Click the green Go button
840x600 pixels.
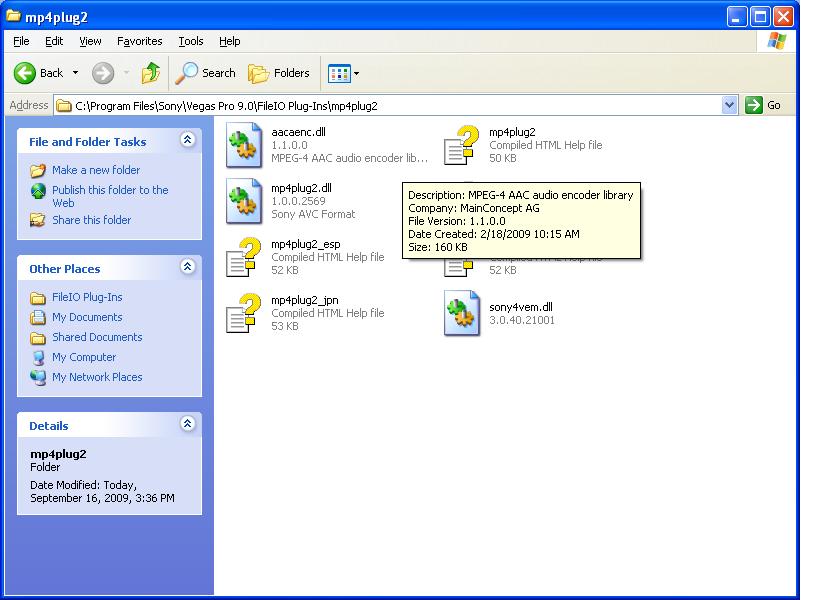[x=763, y=105]
